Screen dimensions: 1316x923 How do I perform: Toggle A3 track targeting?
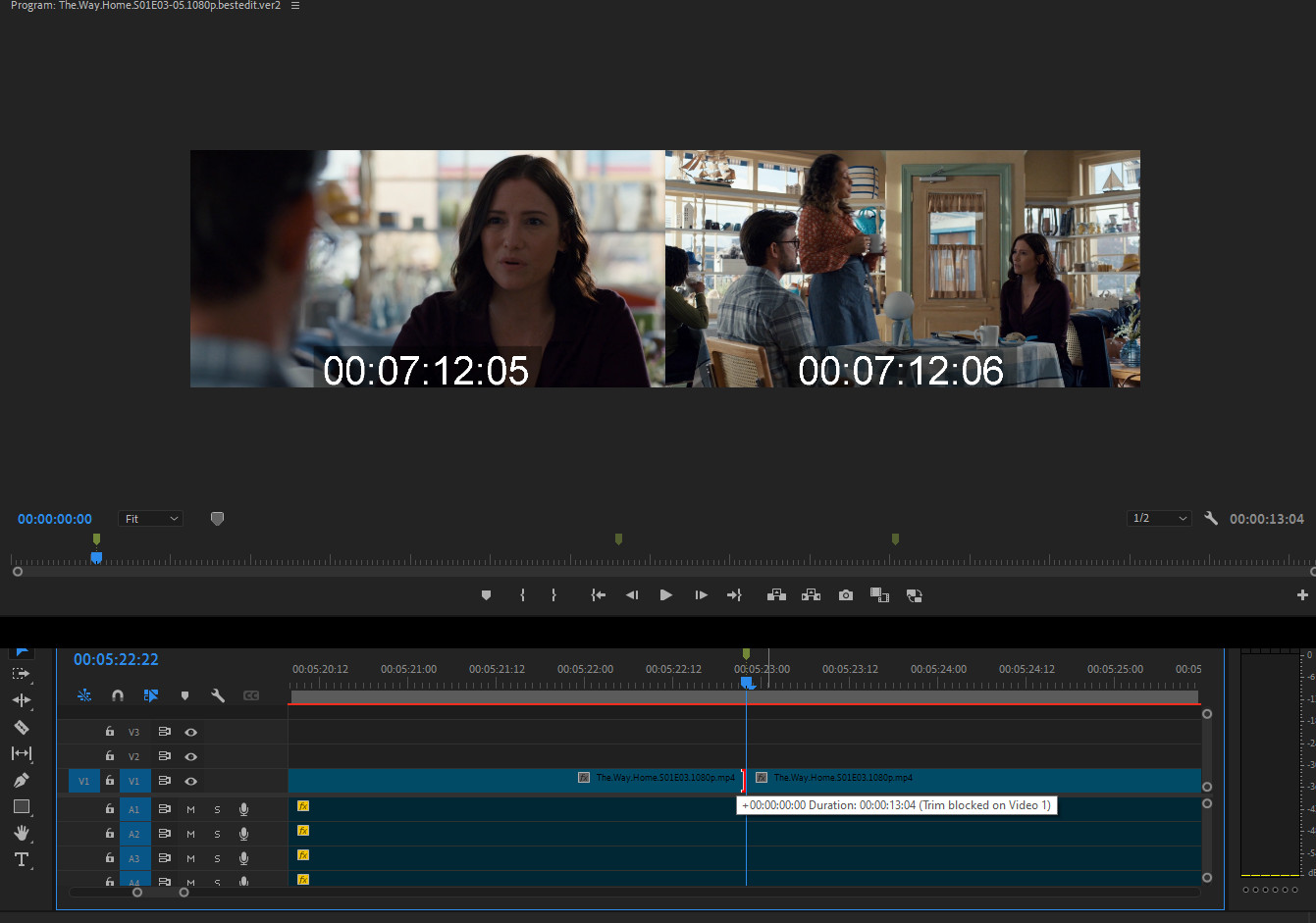tap(134, 858)
